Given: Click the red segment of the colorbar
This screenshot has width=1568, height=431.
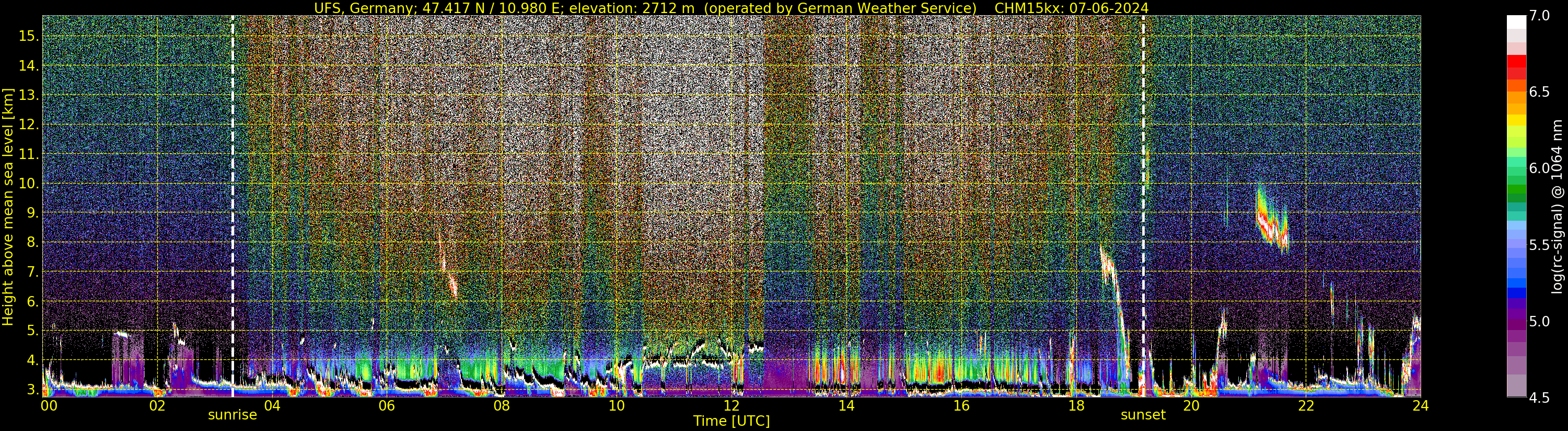Looking at the screenshot, I should click(x=1516, y=62).
